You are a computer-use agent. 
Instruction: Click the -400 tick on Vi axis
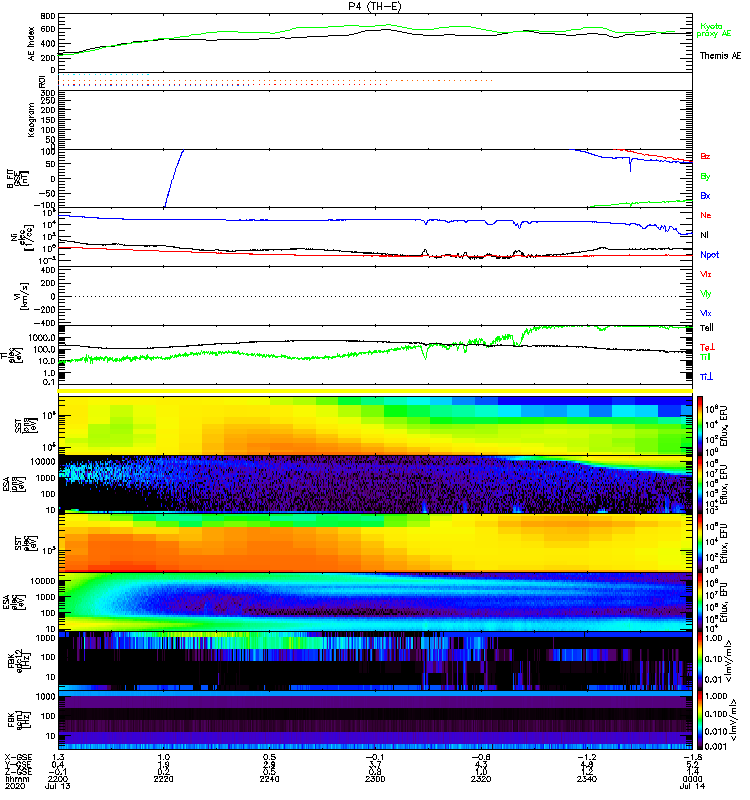click(x=45, y=323)
